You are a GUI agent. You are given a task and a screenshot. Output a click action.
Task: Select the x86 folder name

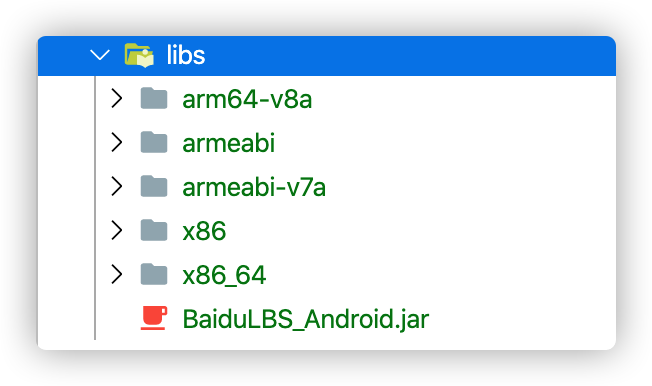204,231
